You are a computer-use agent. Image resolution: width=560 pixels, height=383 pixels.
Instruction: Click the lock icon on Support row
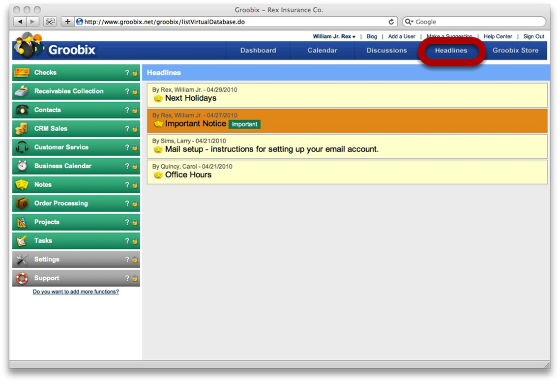click(135, 278)
